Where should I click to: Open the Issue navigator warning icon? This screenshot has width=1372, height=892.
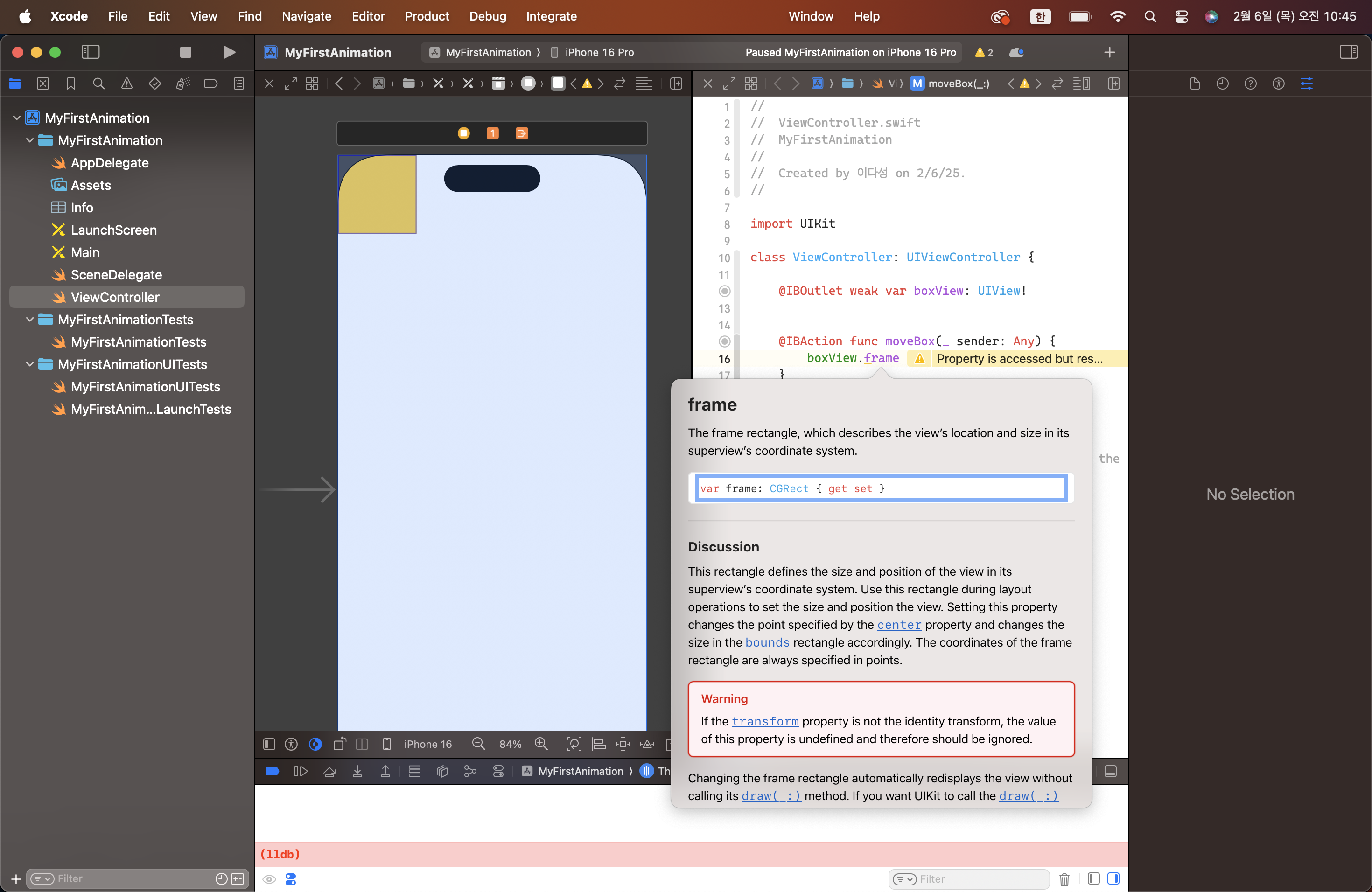pyautogui.click(x=127, y=84)
